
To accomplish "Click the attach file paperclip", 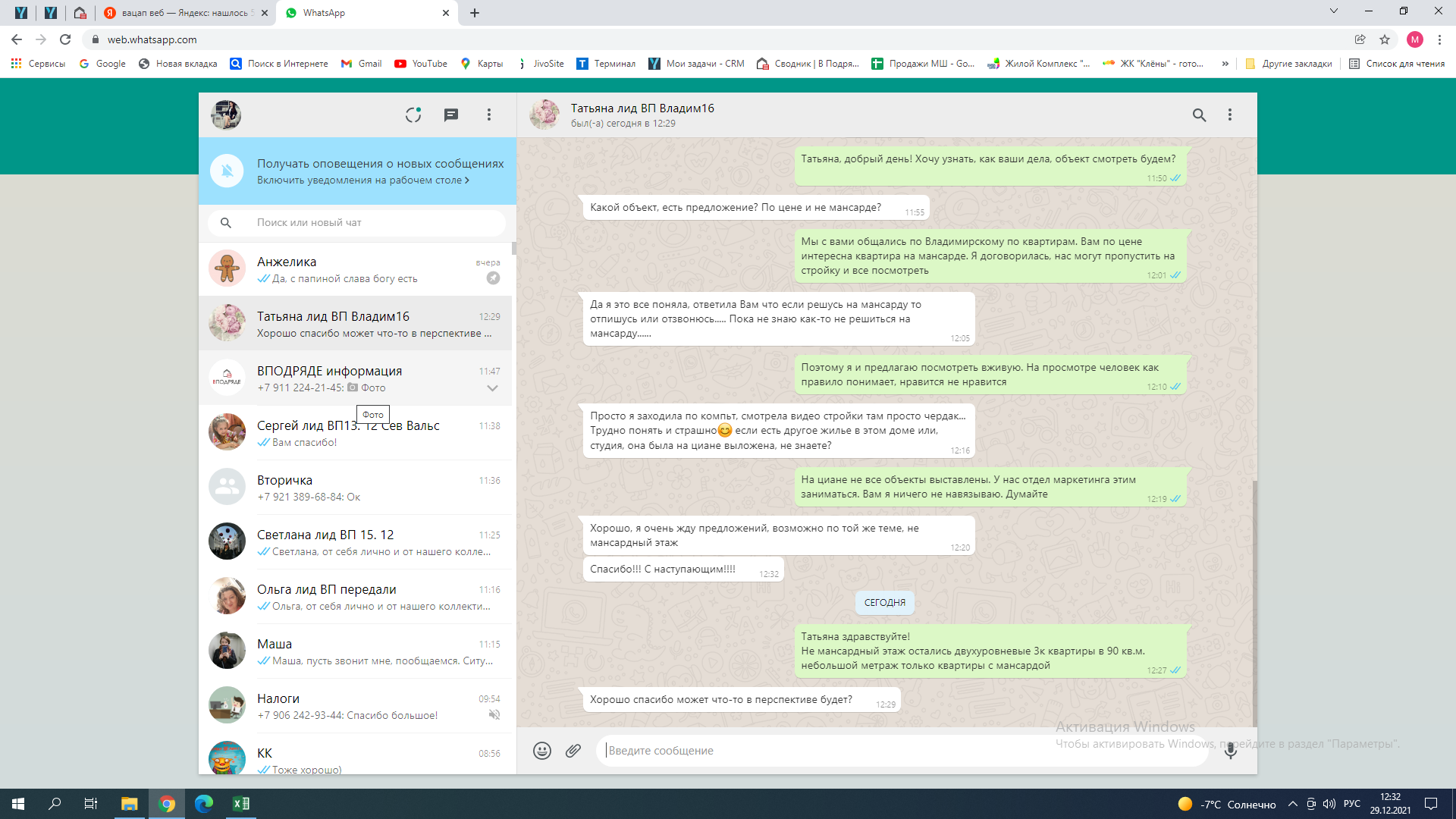I will tap(573, 751).
